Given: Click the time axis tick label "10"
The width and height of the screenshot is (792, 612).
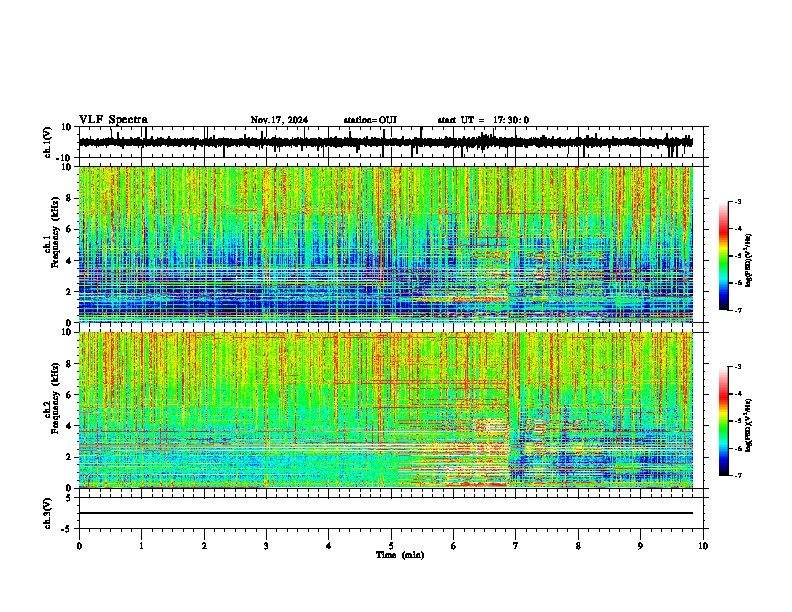Looking at the screenshot, I should 703,546.
